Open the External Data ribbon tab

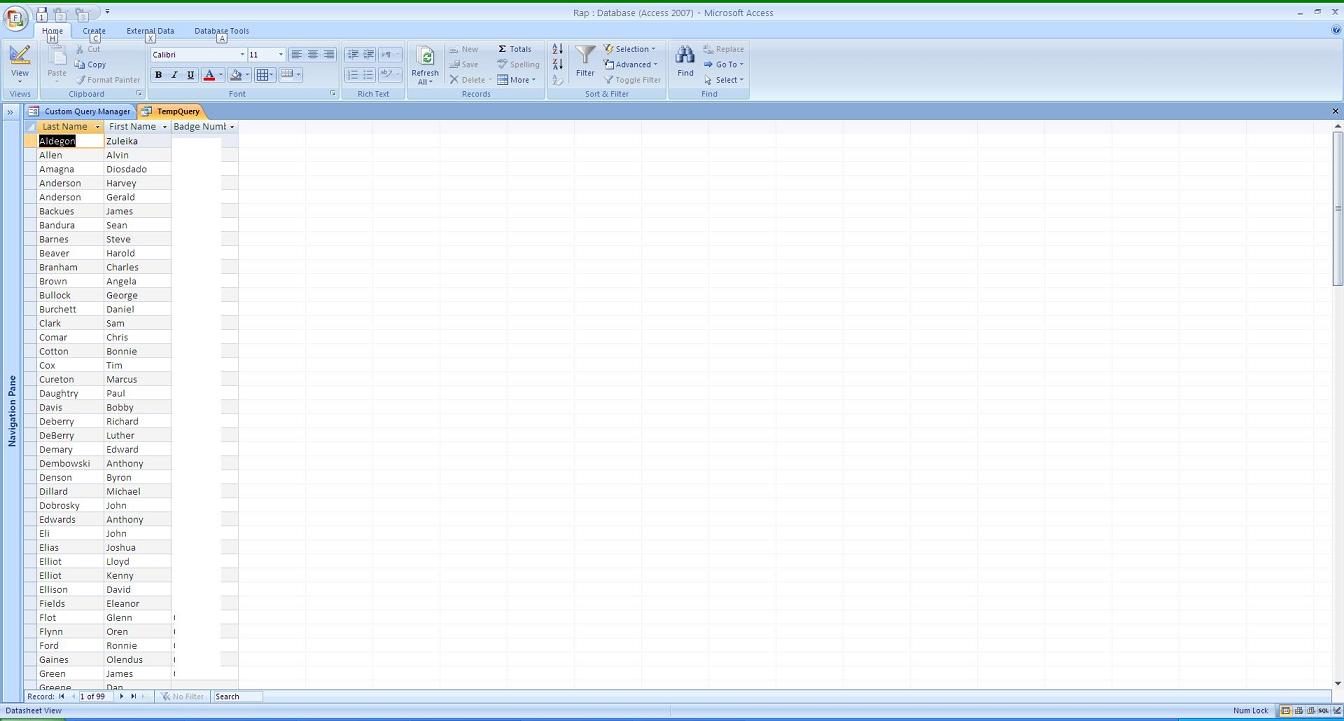point(150,31)
